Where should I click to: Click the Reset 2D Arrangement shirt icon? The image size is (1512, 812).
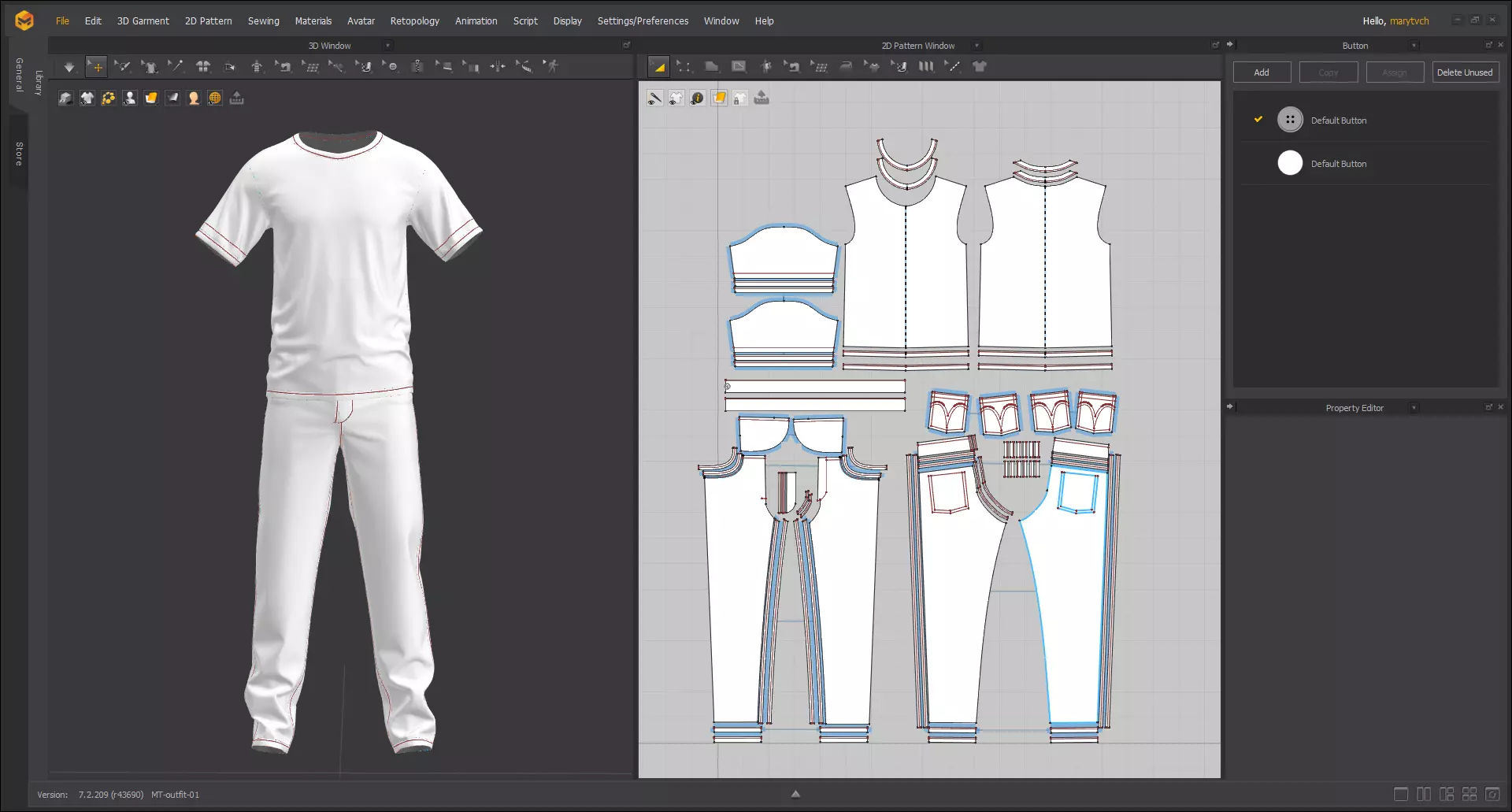(203, 67)
